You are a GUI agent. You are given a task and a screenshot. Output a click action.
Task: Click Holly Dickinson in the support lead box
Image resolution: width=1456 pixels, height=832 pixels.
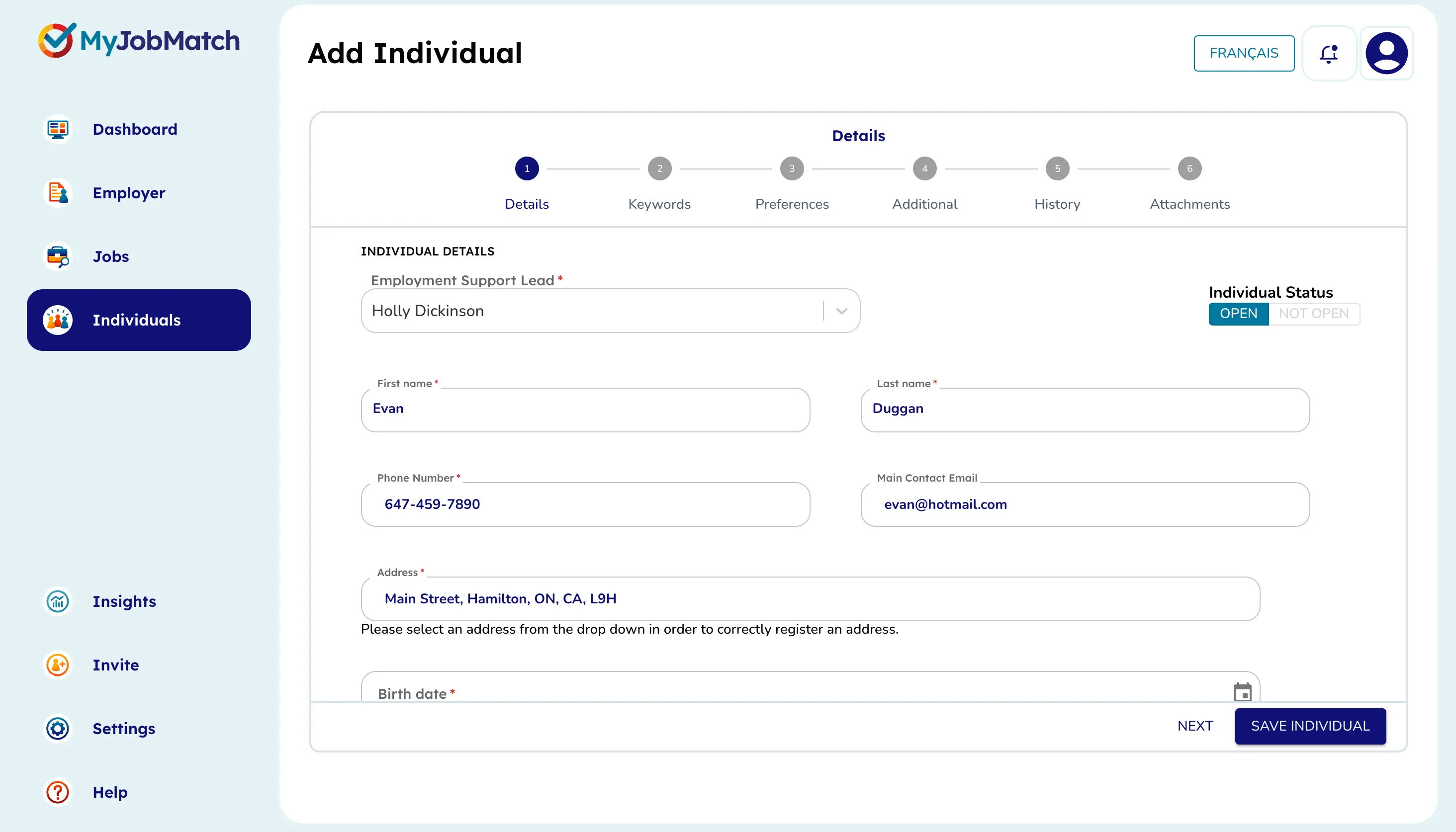pos(428,311)
